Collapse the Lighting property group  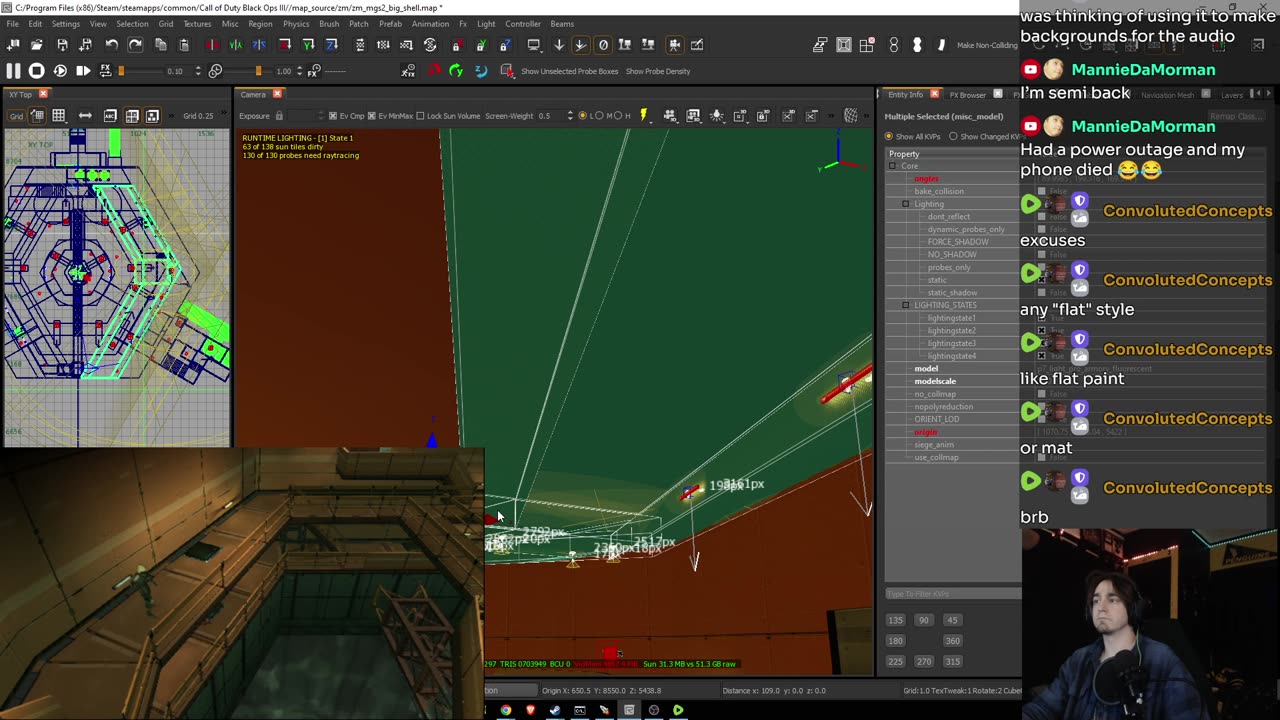906,204
